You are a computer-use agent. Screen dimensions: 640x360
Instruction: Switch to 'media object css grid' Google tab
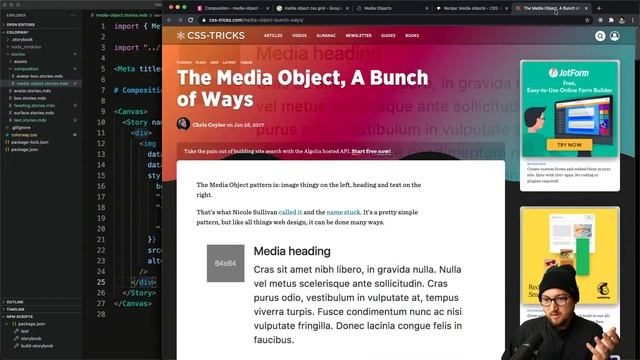pyautogui.click(x=312, y=8)
